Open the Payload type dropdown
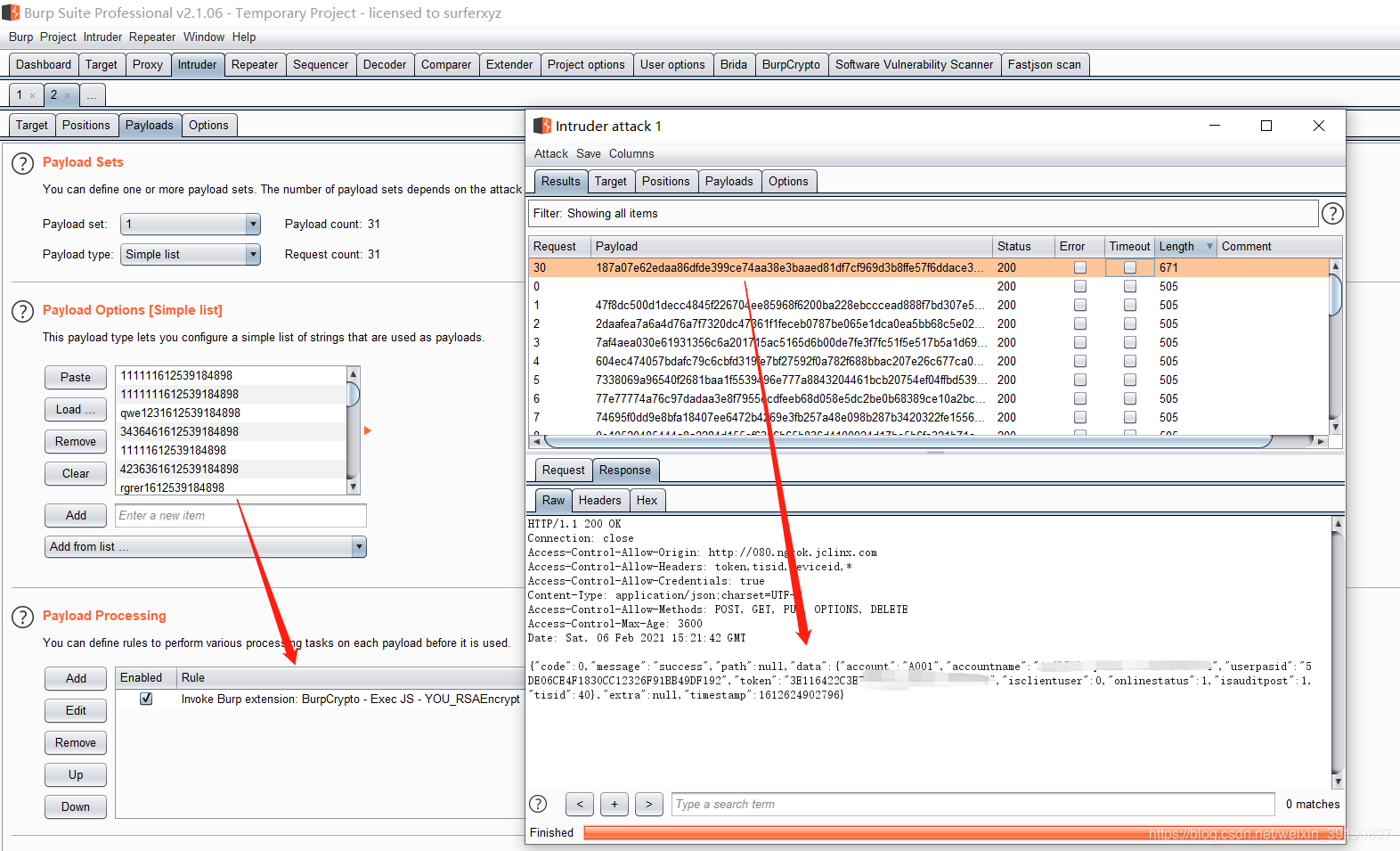The width and height of the screenshot is (1400, 851). pos(190,254)
